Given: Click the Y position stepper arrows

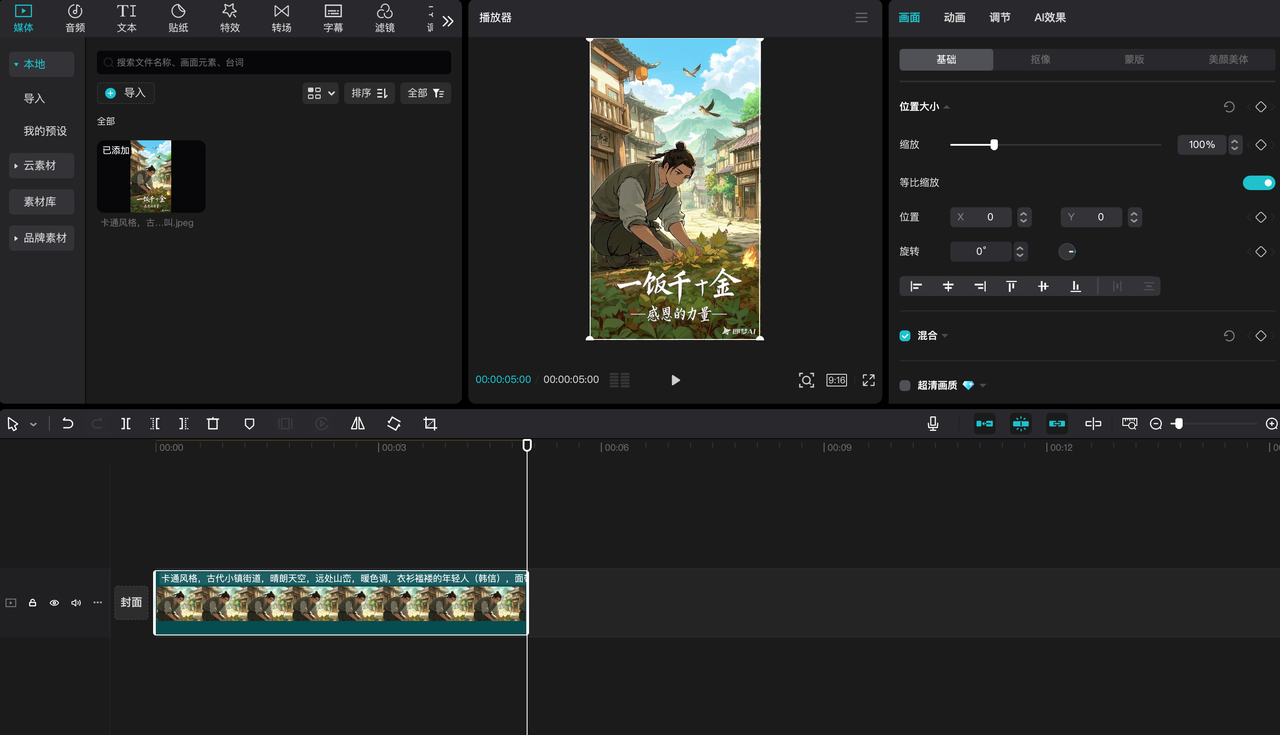Looking at the screenshot, I should click(1134, 217).
